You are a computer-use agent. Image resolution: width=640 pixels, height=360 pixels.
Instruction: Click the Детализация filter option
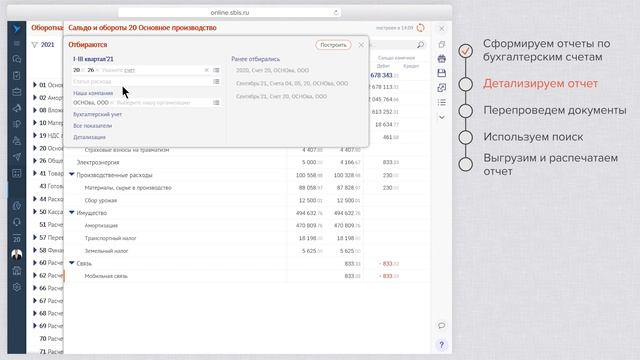click(x=89, y=137)
